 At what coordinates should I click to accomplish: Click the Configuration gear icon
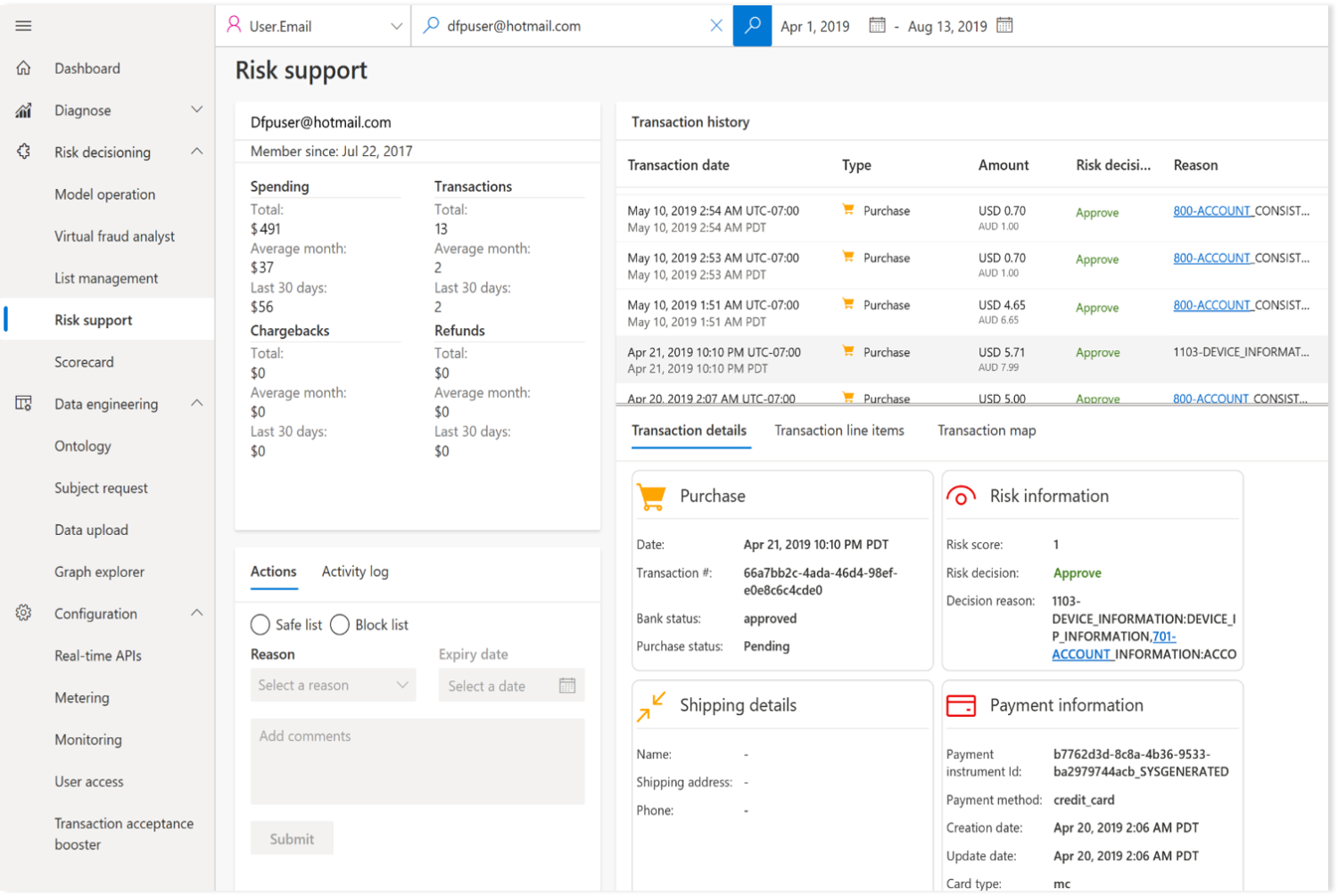pos(23,613)
